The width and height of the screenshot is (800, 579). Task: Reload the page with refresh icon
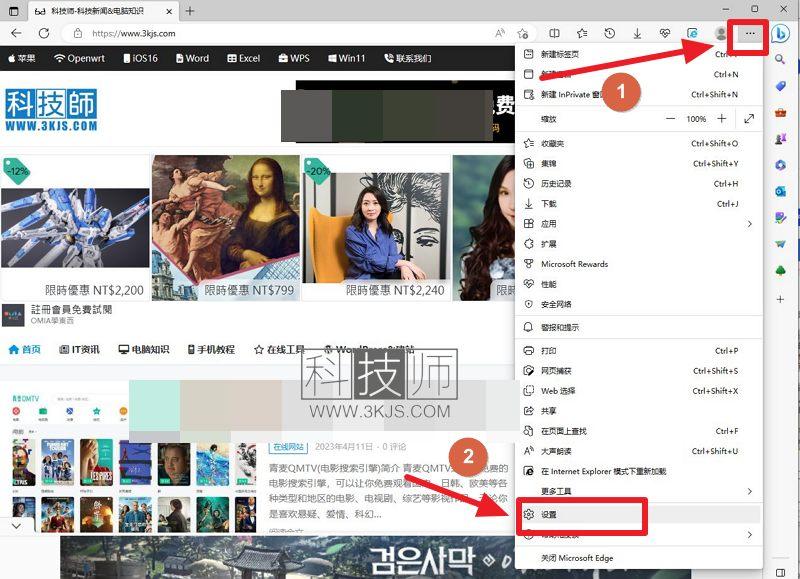click(x=44, y=33)
